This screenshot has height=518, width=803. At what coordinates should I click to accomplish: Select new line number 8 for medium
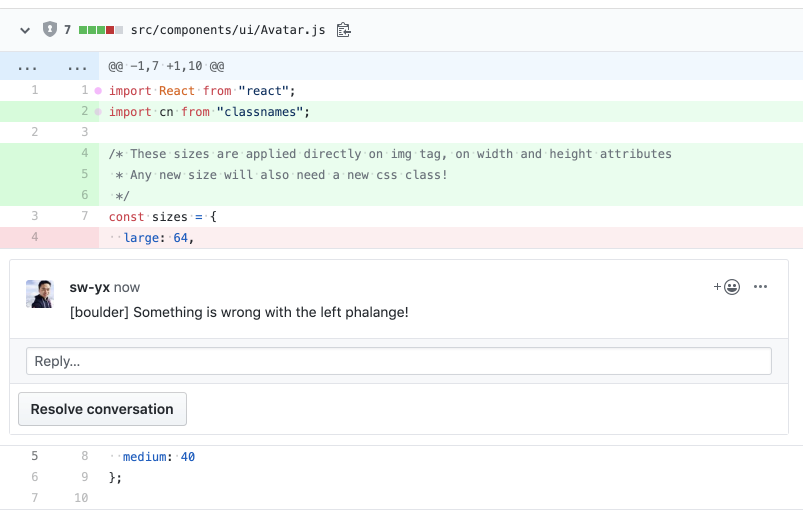(x=85, y=456)
